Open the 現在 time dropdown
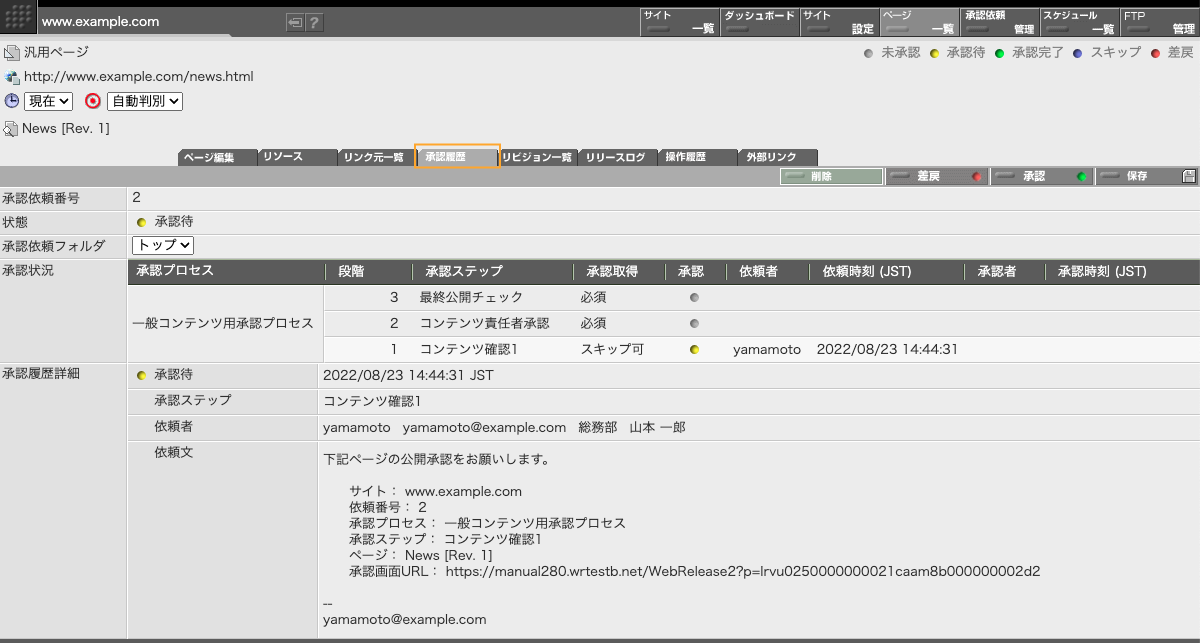 pos(48,101)
